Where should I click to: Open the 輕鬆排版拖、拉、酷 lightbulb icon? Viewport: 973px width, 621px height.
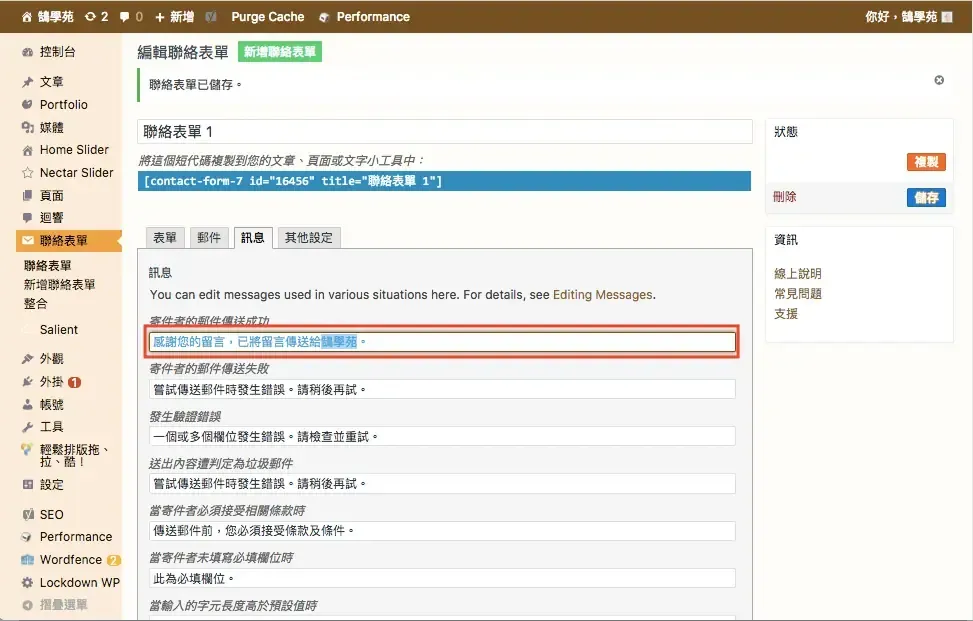coord(27,449)
